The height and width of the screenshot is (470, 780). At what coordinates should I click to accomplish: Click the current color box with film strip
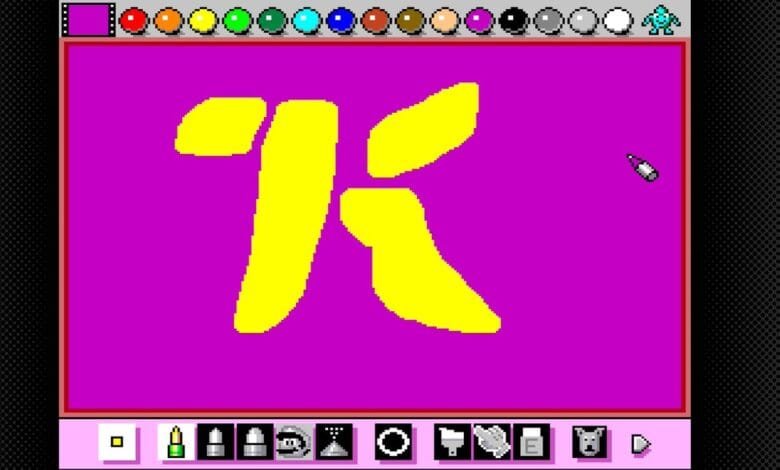(87, 19)
